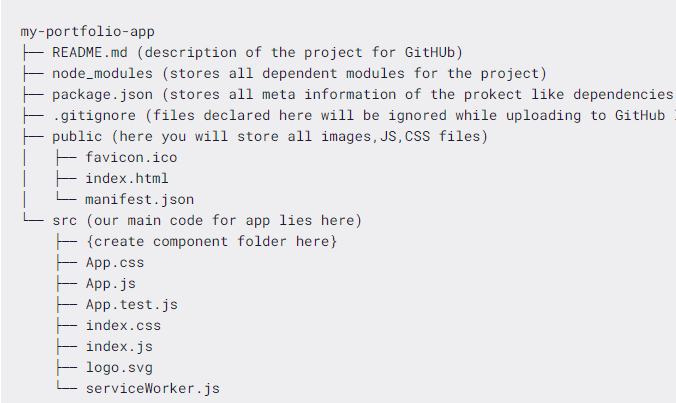Select the App.test.js file
The width and height of the screenshot is (676, 403).
pyautogui.click(x=131, y=305)
